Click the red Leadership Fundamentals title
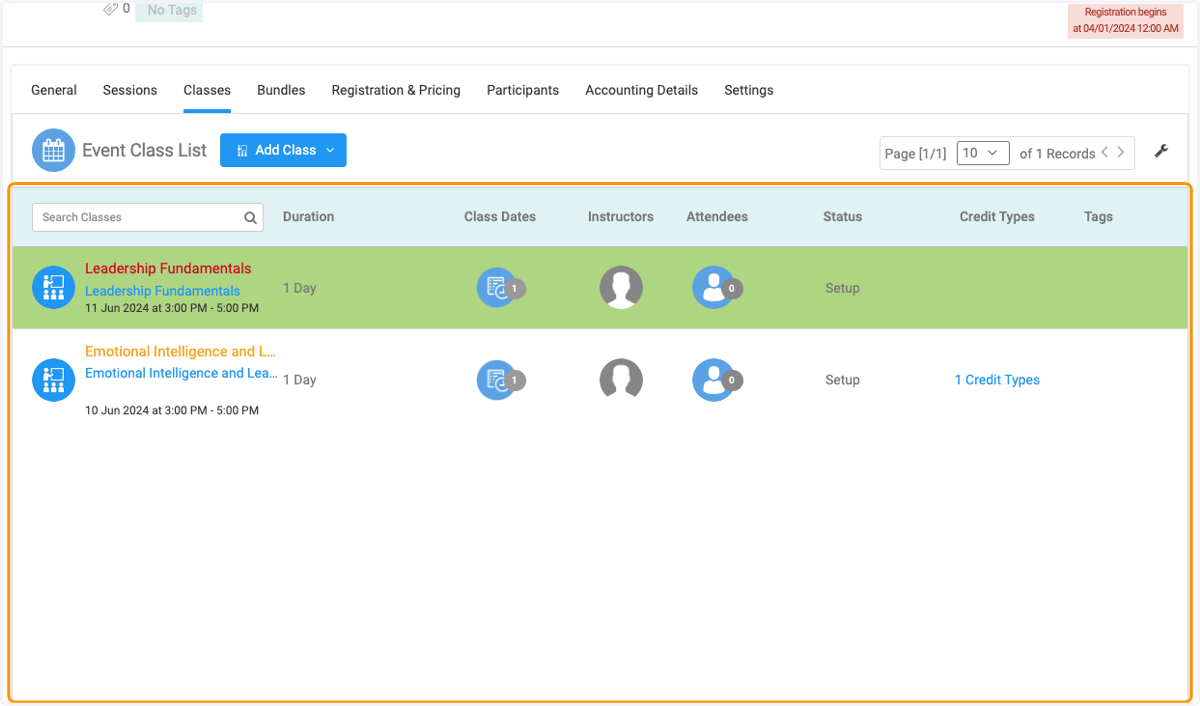Image resolution: width=1200 pixels, height=706 pixels. [168, 268]
